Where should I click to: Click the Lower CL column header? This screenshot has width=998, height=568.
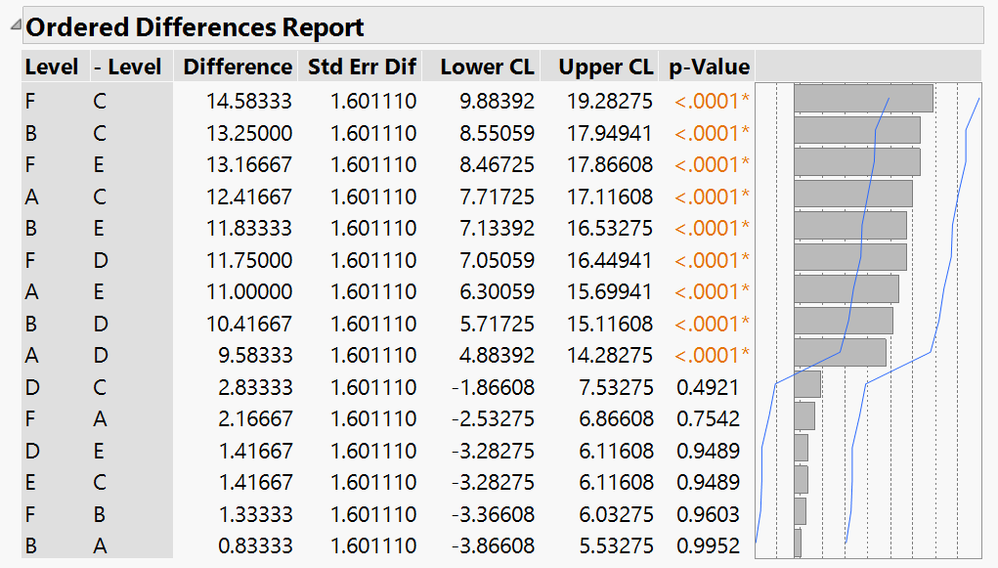pos(487,67)
